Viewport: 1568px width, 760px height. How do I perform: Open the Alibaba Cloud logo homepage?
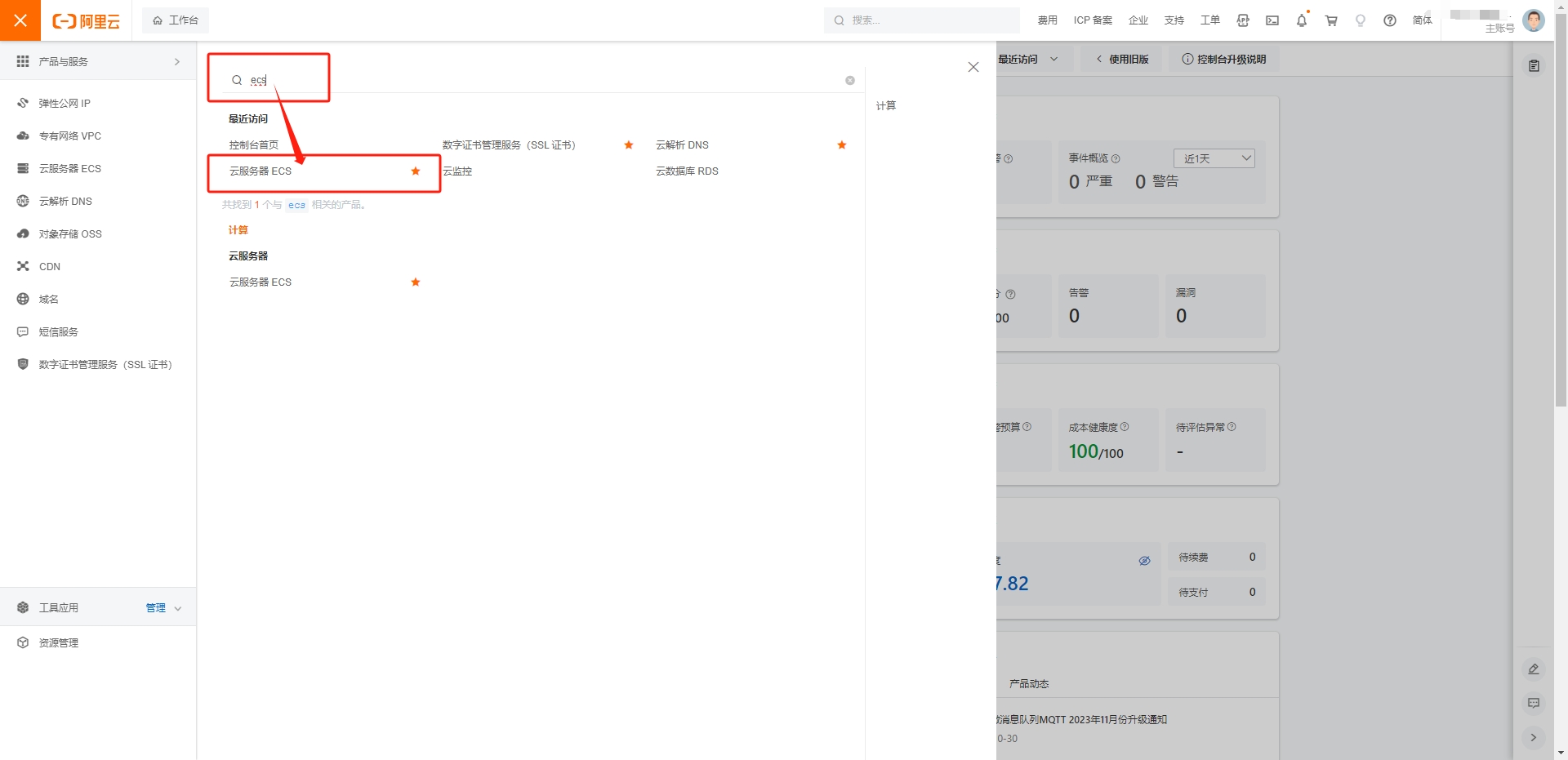87,21
